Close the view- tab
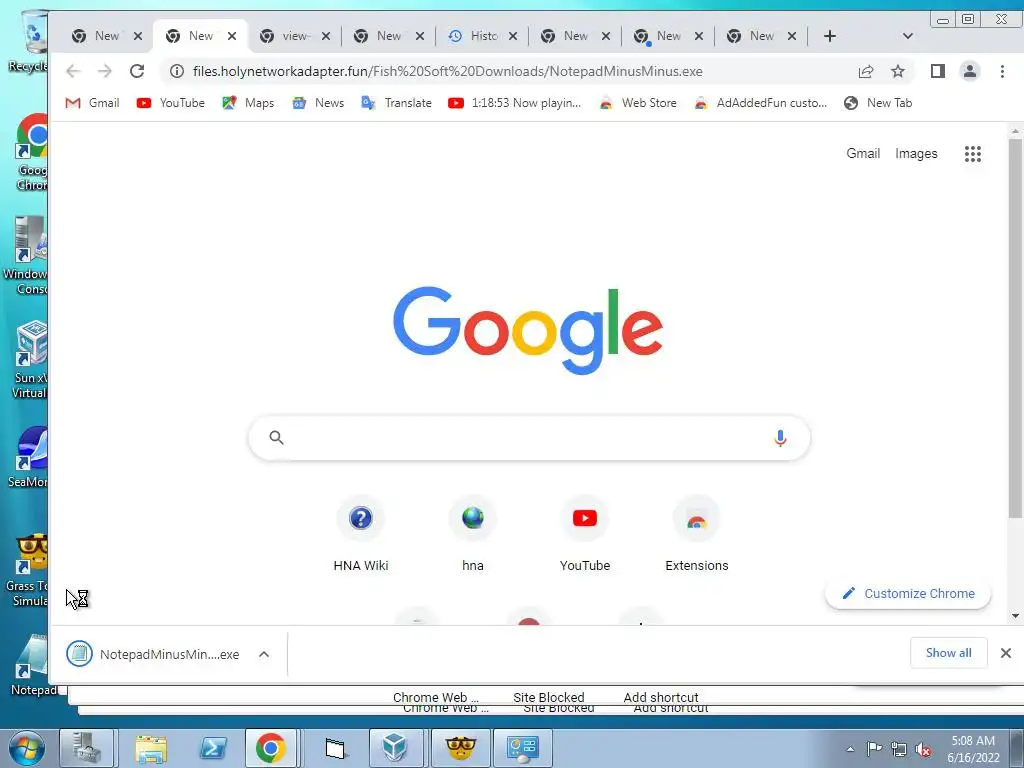Viewport: 1024px width, 768px height. coord(326,36)
